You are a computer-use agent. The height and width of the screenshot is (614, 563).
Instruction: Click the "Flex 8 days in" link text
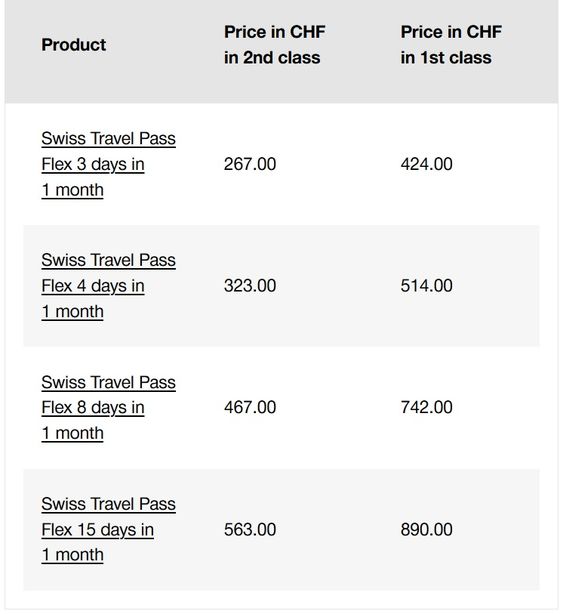pos(93,408)
